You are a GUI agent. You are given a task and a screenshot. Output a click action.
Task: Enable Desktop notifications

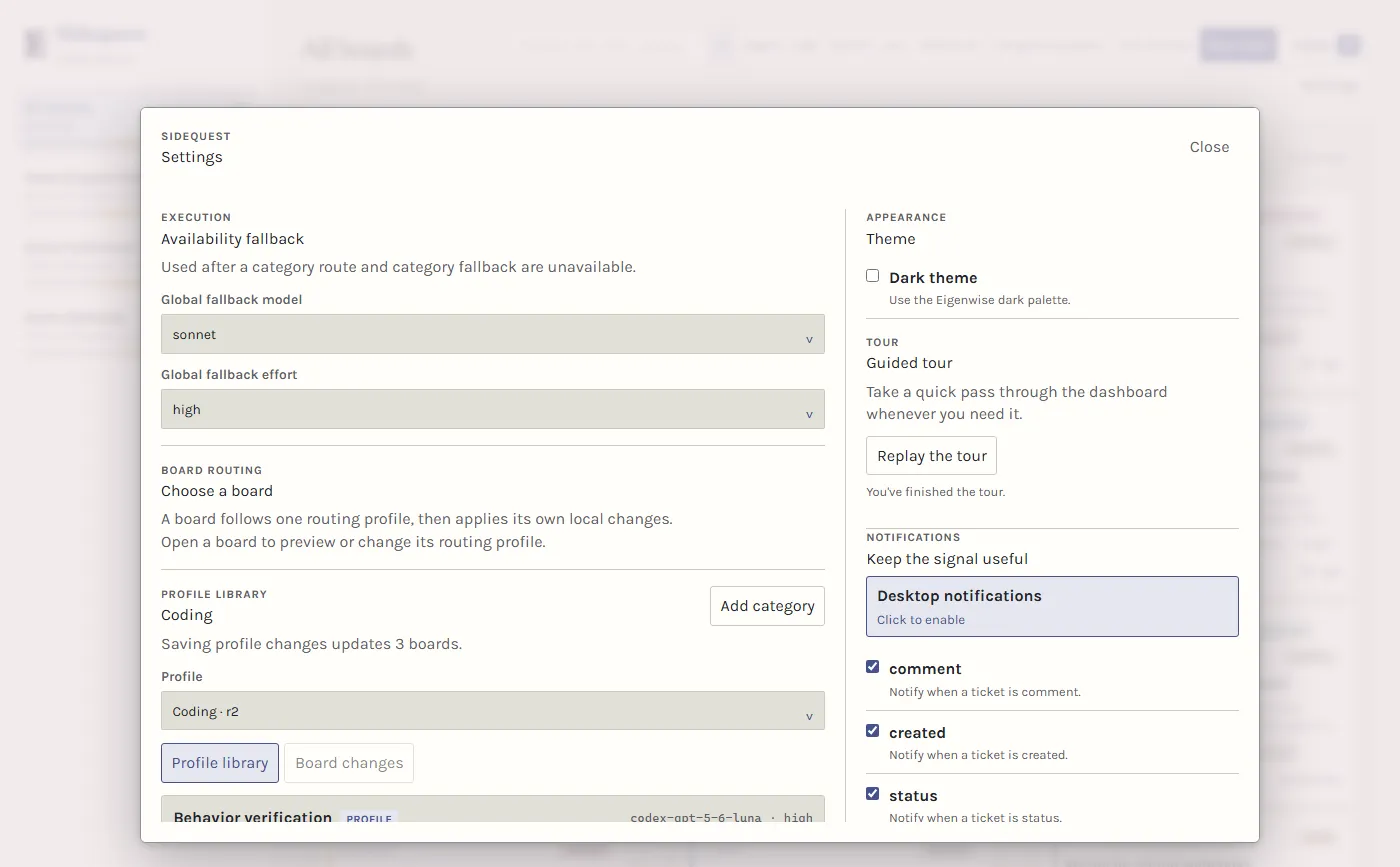[x=1052, y=606]
